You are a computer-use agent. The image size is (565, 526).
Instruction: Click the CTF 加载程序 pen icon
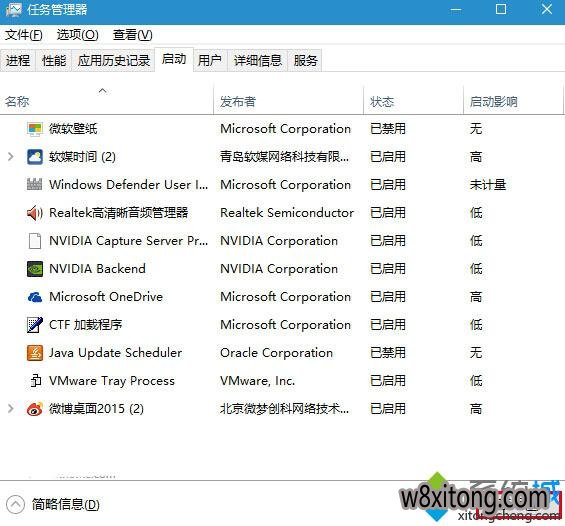35,325
